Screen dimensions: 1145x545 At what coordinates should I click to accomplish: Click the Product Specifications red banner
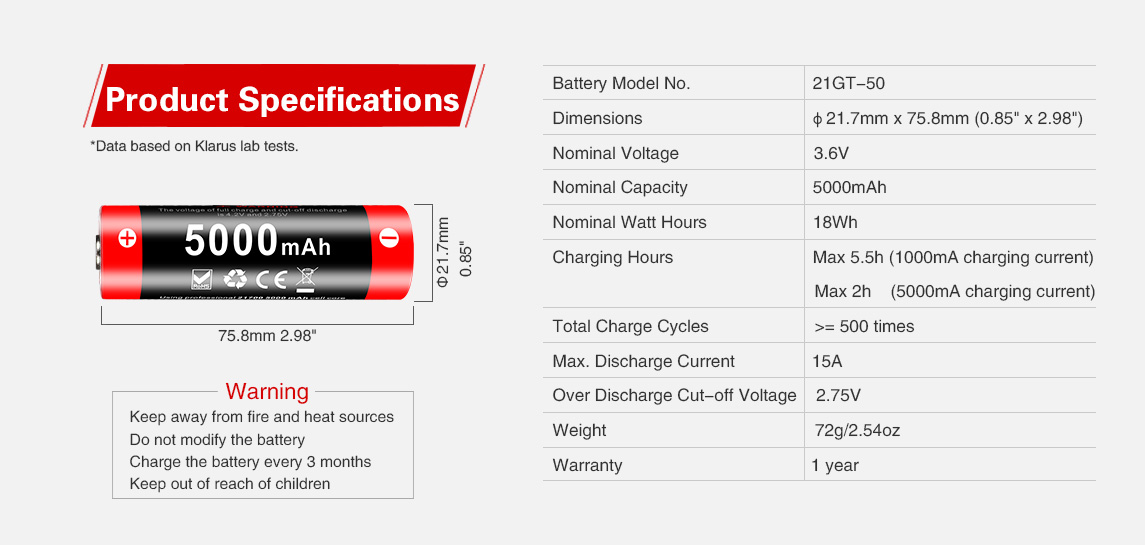pyautogui.click(x=282, y=99)
